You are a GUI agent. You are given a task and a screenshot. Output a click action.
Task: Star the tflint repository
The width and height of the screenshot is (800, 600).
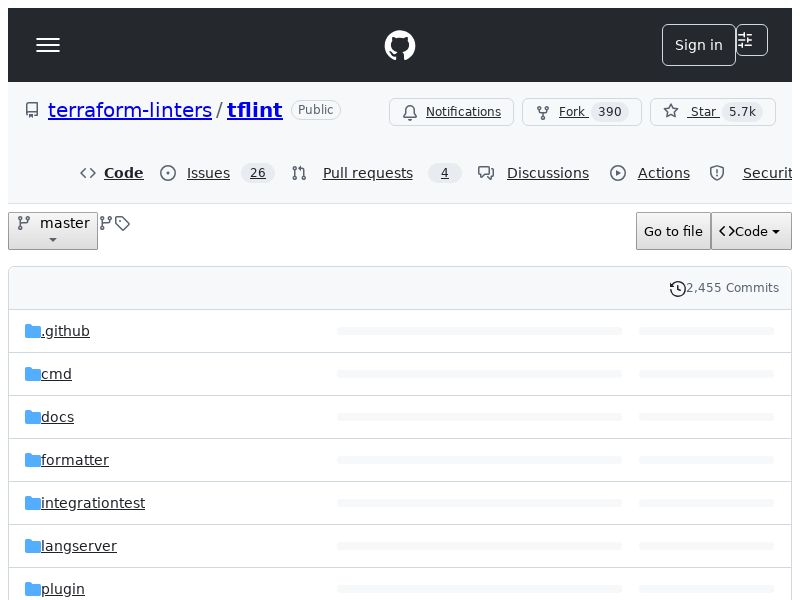[712, 112]
